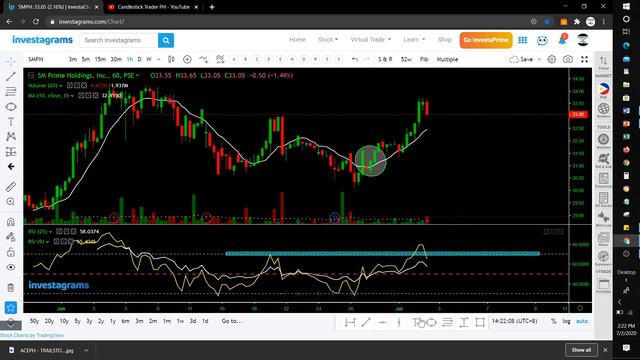640x360 pixels.
Task: Toggle auto scale
Action: coord(582,321)
